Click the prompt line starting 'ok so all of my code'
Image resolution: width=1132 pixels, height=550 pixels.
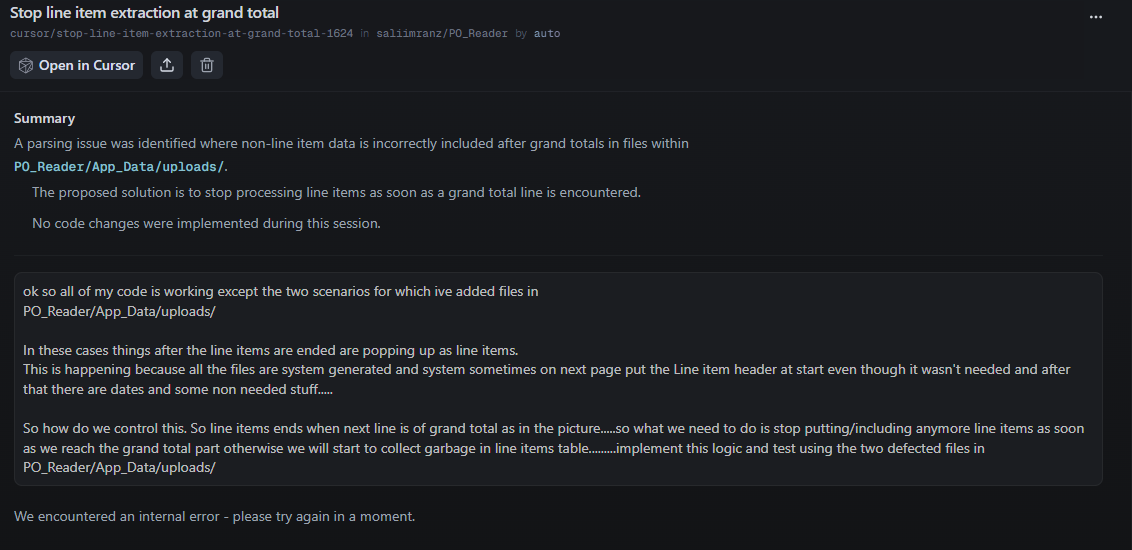281,292
